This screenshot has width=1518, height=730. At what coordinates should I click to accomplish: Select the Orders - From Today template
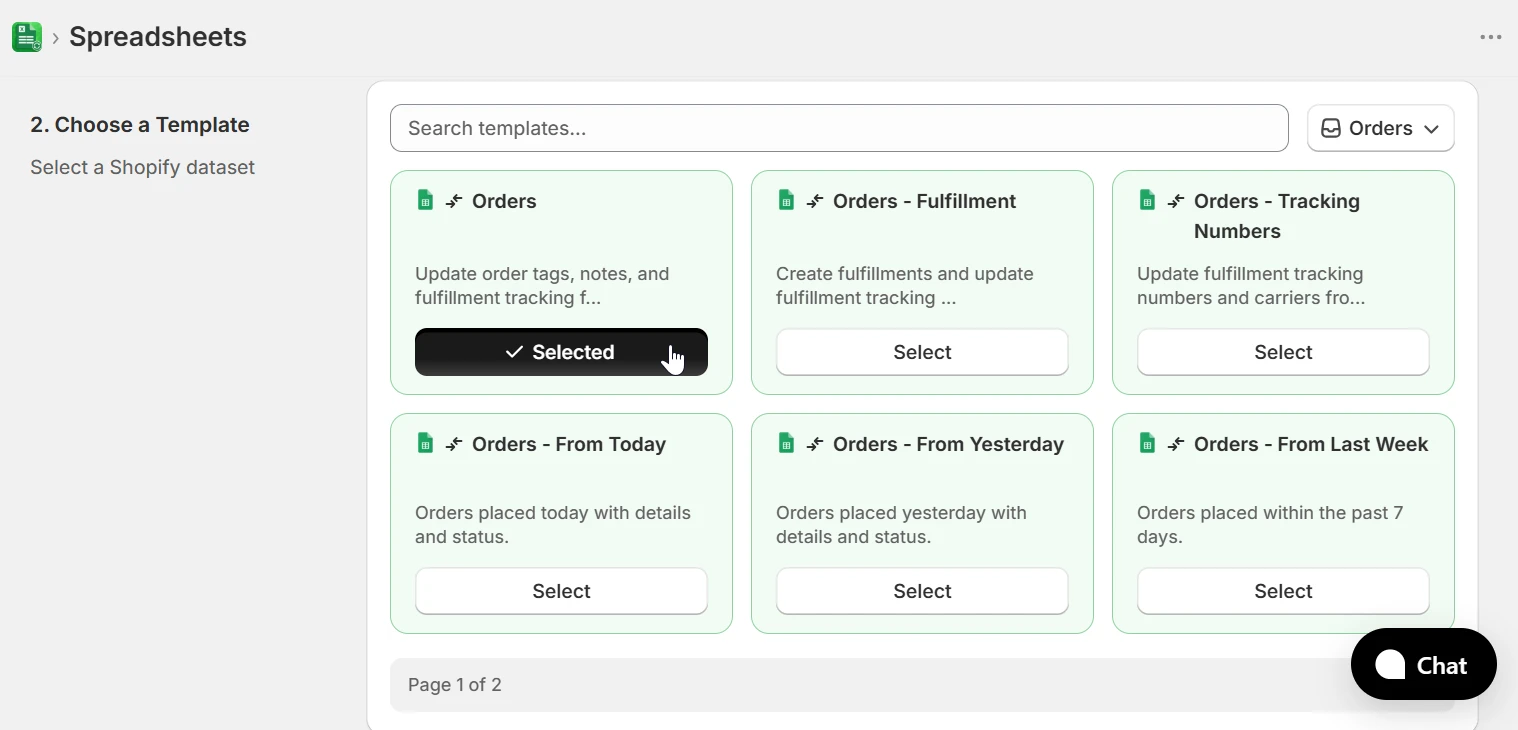(x=561, y=591)
